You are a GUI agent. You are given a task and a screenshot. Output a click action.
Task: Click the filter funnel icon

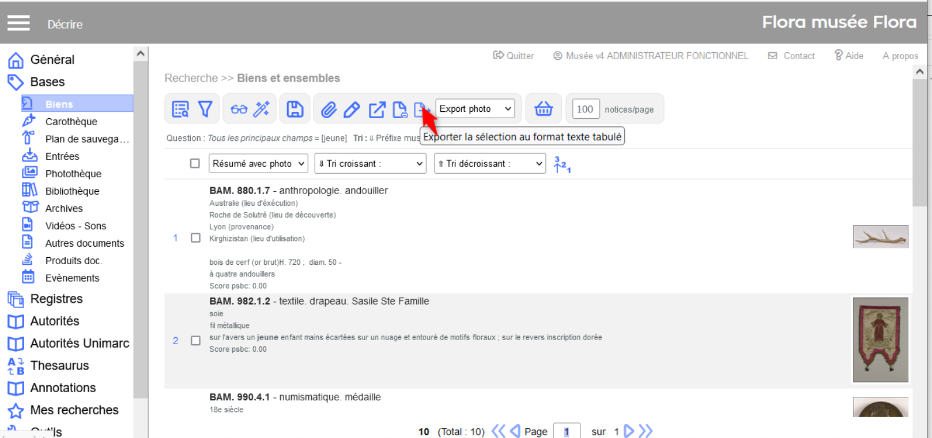pyautogui.click(x=205, y=109)
